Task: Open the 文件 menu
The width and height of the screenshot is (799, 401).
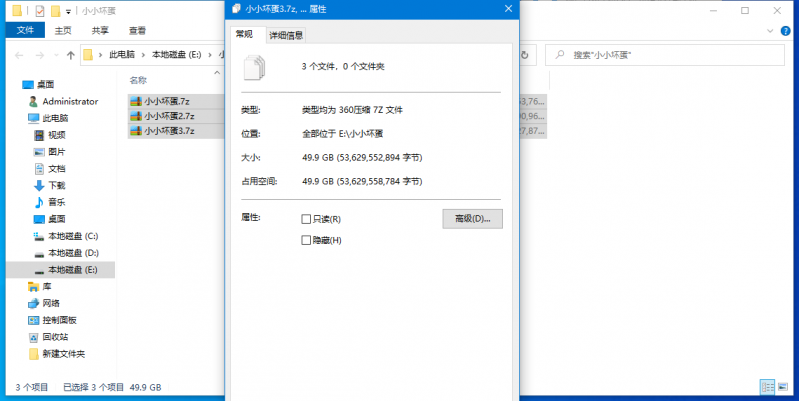Action: 26,30
